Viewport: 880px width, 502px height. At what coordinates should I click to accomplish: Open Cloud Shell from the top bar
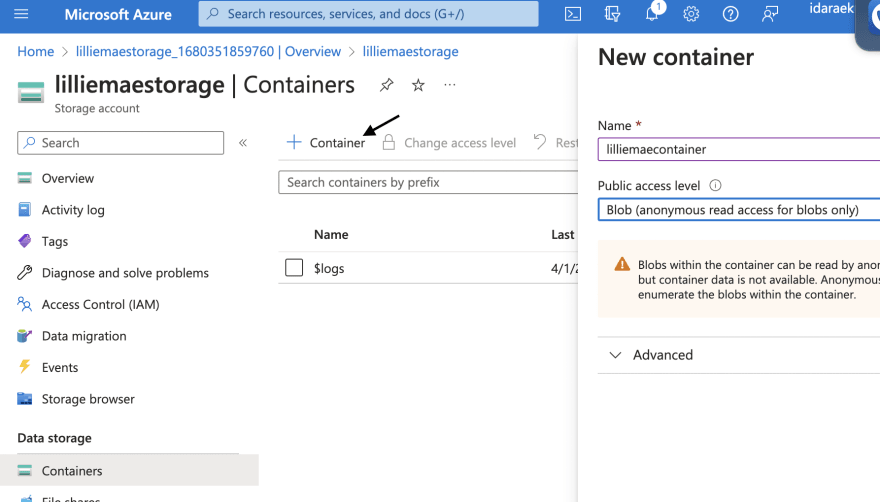coord(572,14)
